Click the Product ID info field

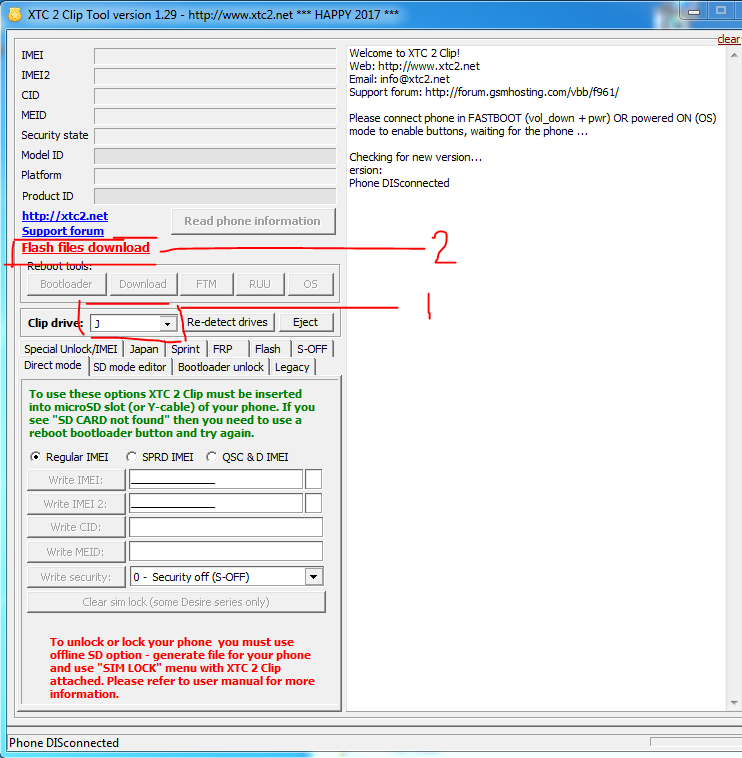click(x=215, y=196)
